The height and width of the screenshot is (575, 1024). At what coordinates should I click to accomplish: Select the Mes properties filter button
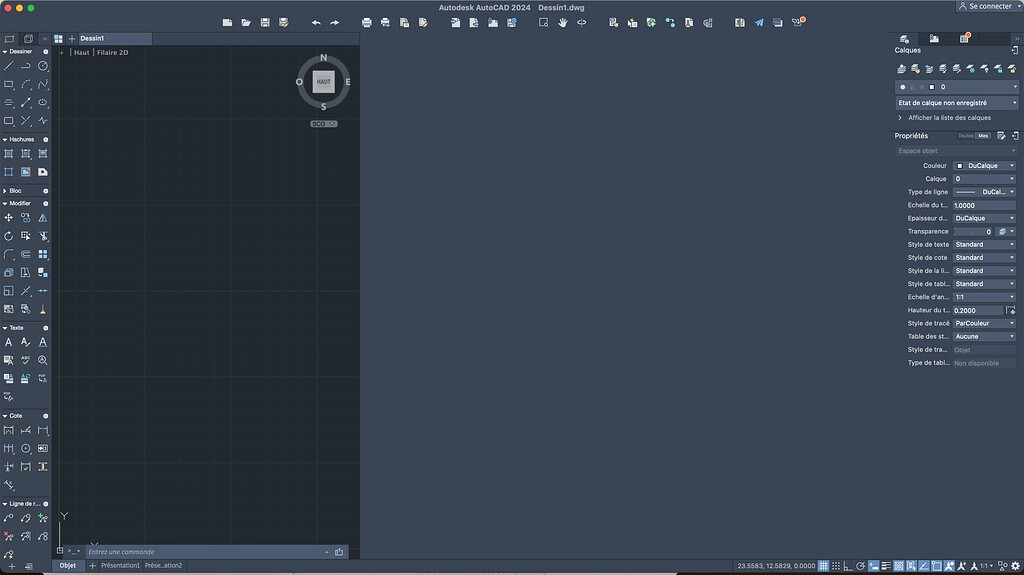pyautogui.click(x=983, y=136)
